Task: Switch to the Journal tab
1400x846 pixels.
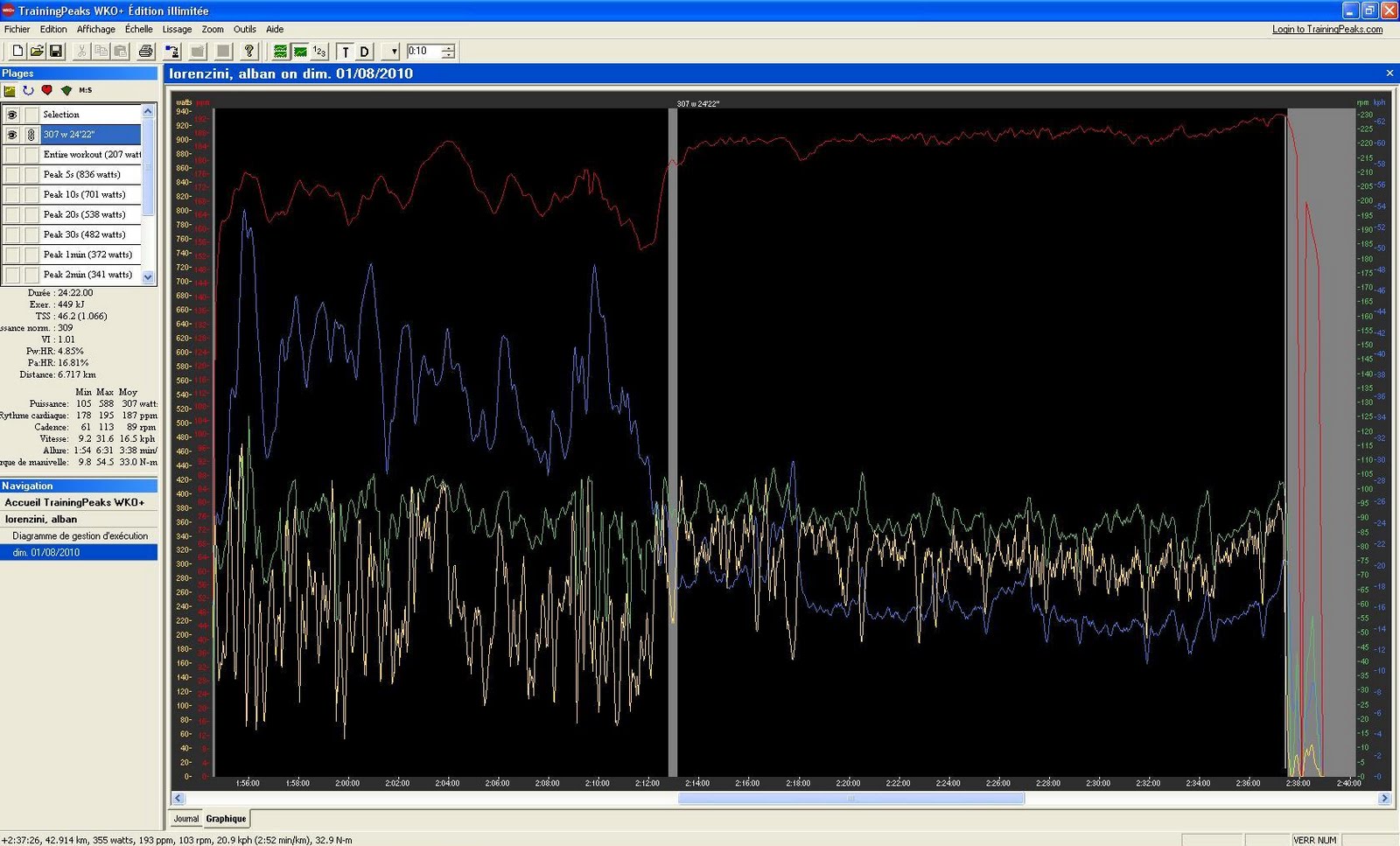Action: point(185,819)
